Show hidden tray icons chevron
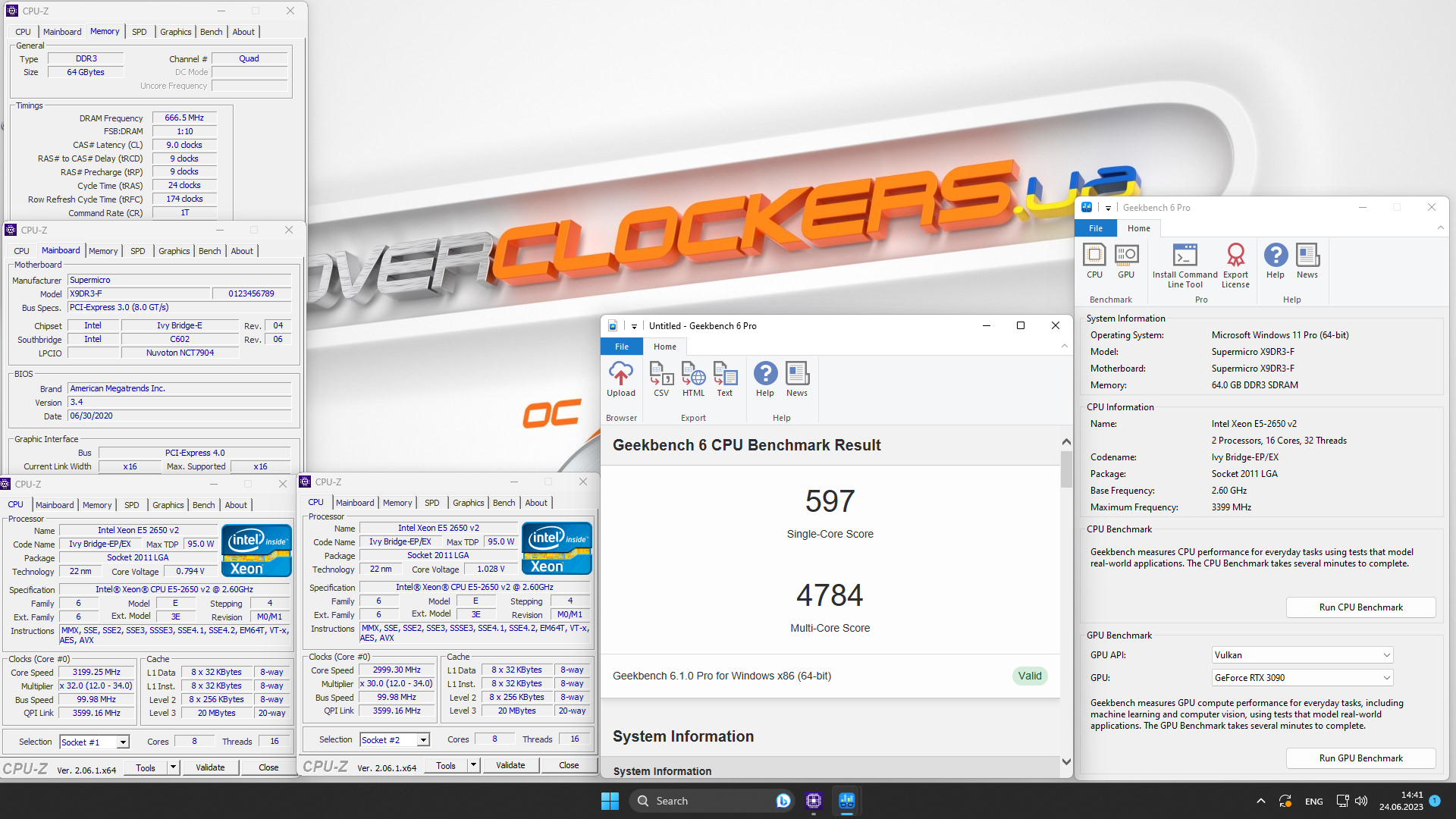The image size is (1456, 819). click(1260, 801)
